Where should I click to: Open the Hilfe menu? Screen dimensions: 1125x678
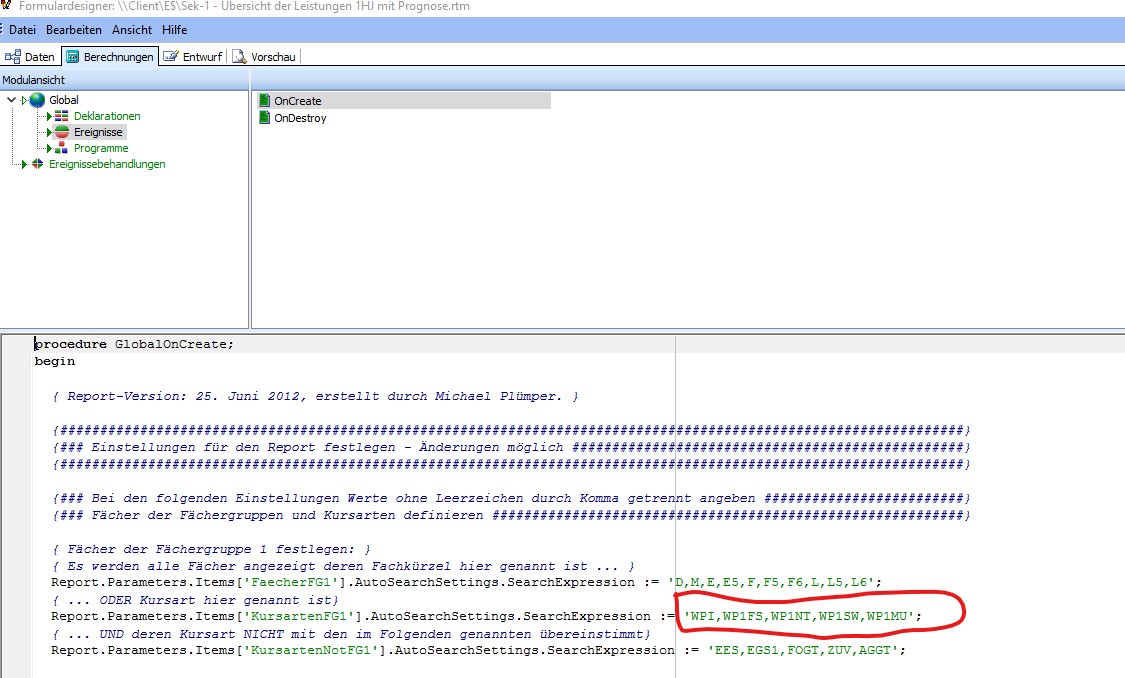point(174,30)
